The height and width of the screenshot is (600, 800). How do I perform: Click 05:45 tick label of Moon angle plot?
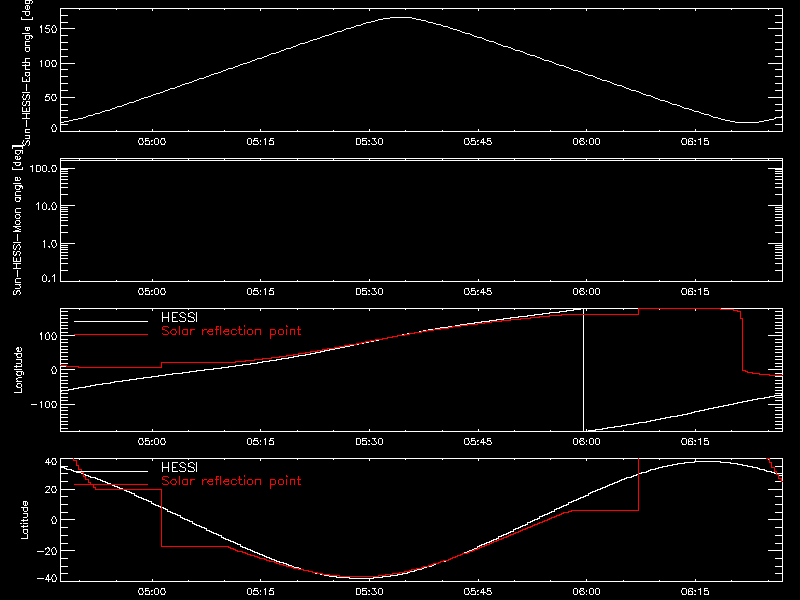[x=478, y=292]
